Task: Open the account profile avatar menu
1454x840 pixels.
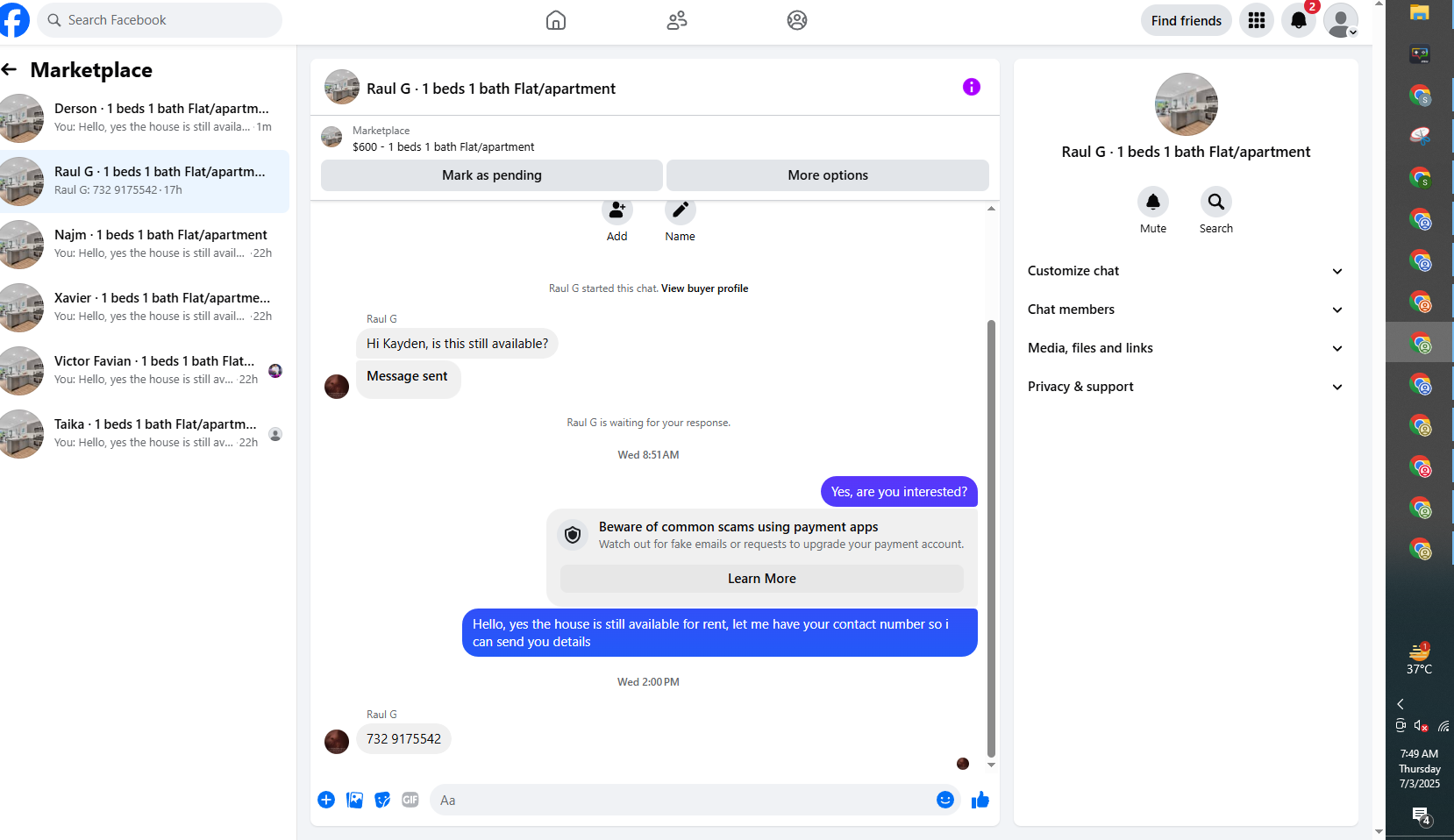Action: point(1341,20)
